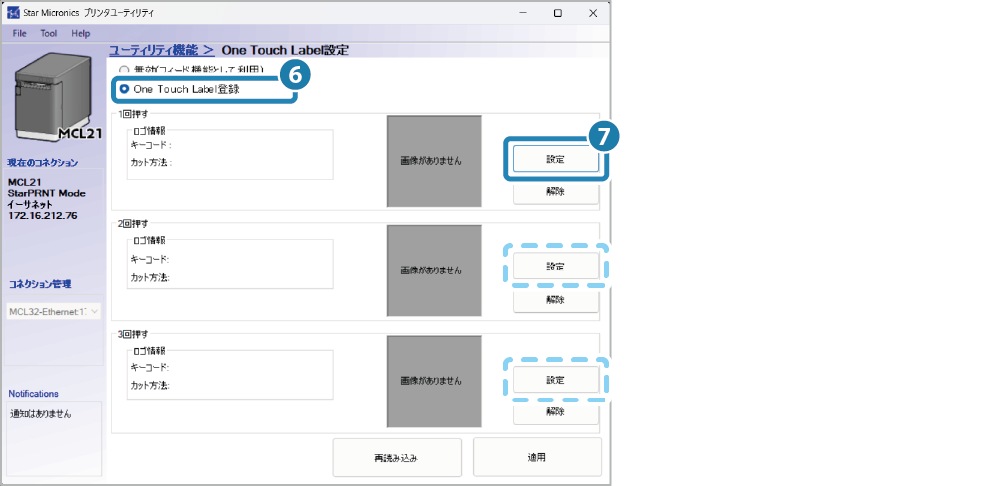Click the Star Micronics app icon in title bar
1000x486 pixels.
tap(13, 13)
